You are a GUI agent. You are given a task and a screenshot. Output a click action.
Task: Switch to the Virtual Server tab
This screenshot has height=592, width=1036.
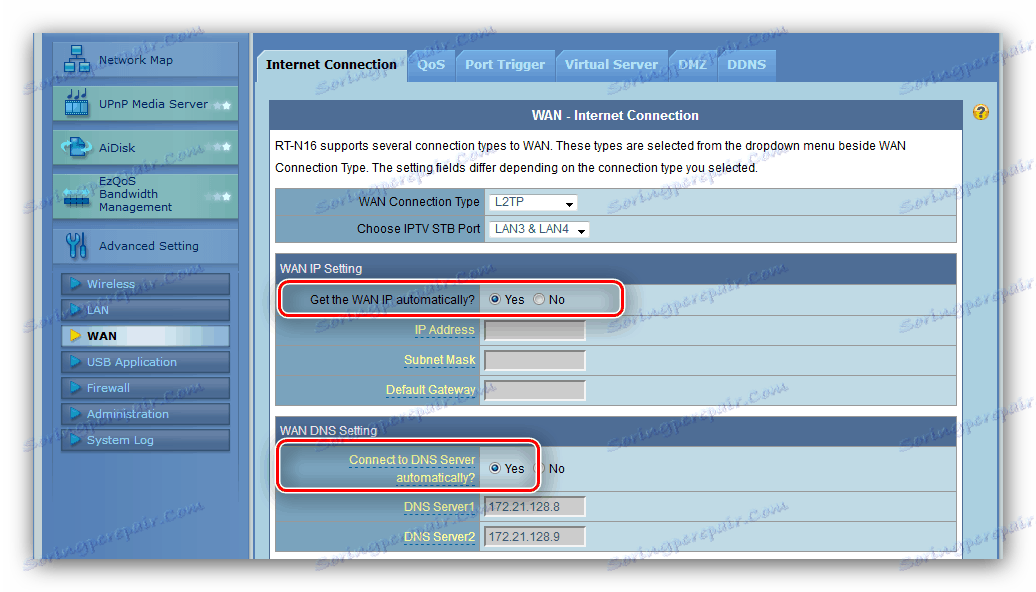[x=611, y=65]
